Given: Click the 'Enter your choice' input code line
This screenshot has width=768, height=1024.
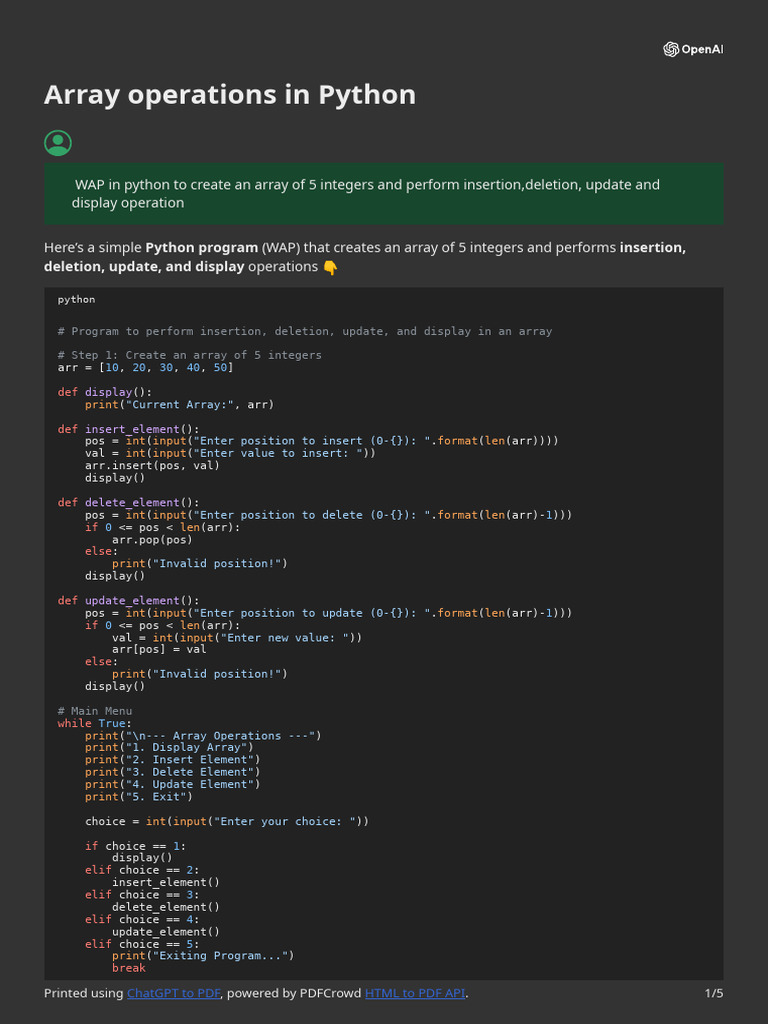Looking at the screenshot, I should tap(226, 821).
